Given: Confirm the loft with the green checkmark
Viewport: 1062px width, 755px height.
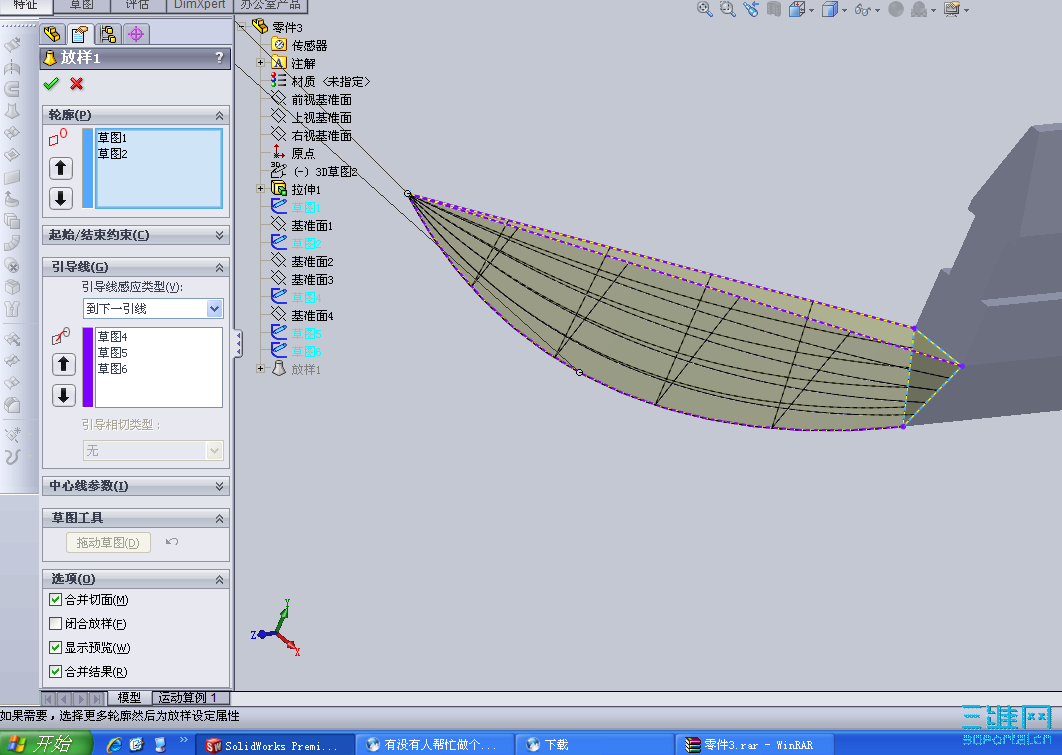Looking at the screenshot, I should (x=51, y=84).
